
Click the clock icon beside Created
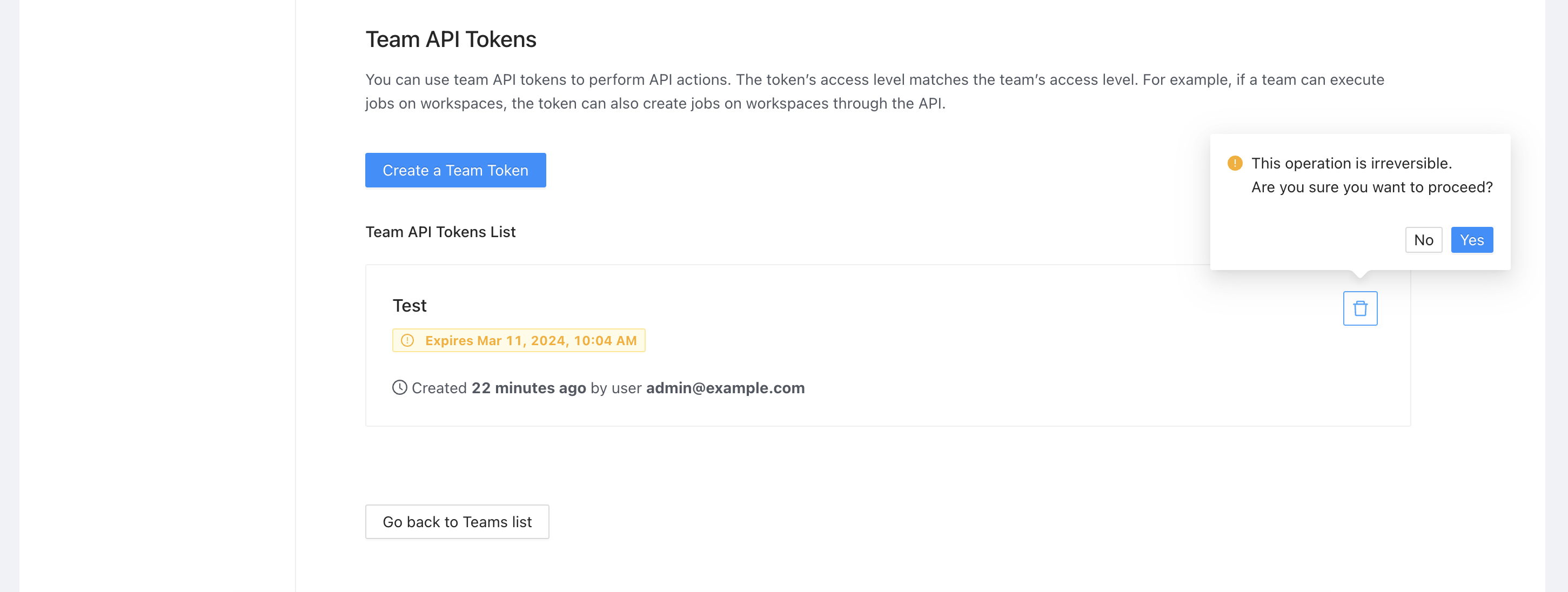click(399, 388)
